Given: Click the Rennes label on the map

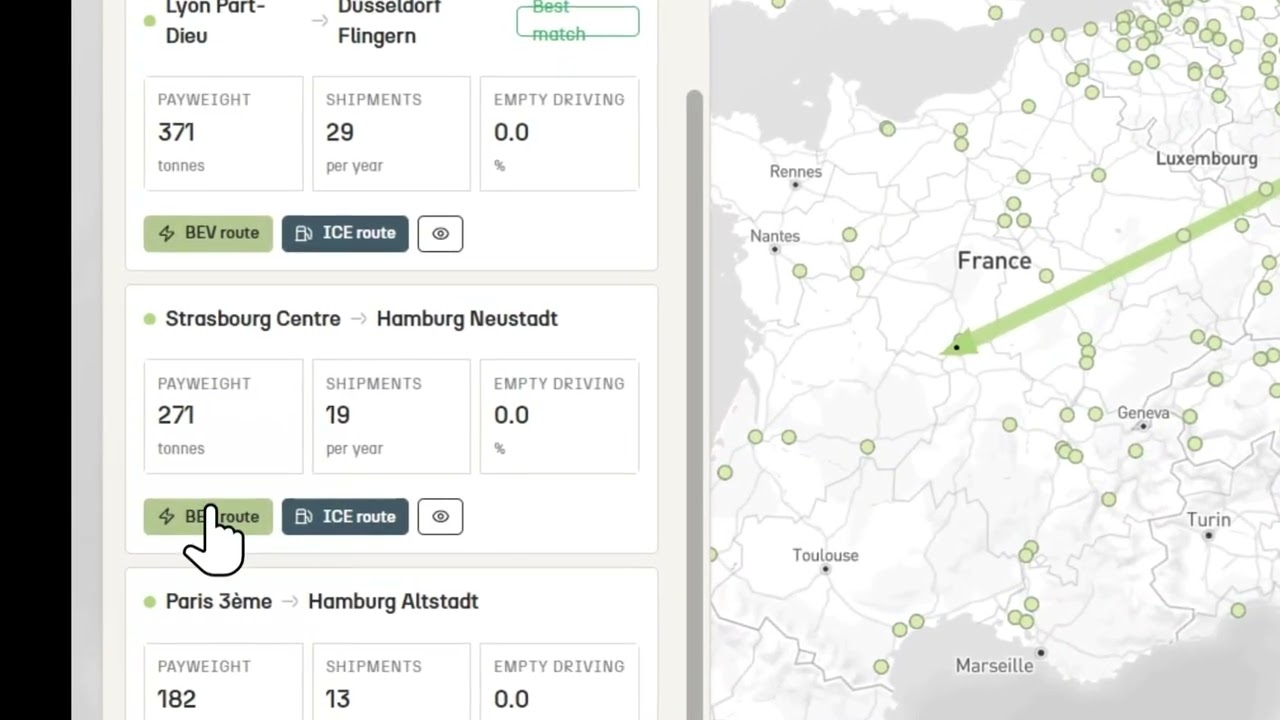Looking at the screenshot, I should coord(796,172).
